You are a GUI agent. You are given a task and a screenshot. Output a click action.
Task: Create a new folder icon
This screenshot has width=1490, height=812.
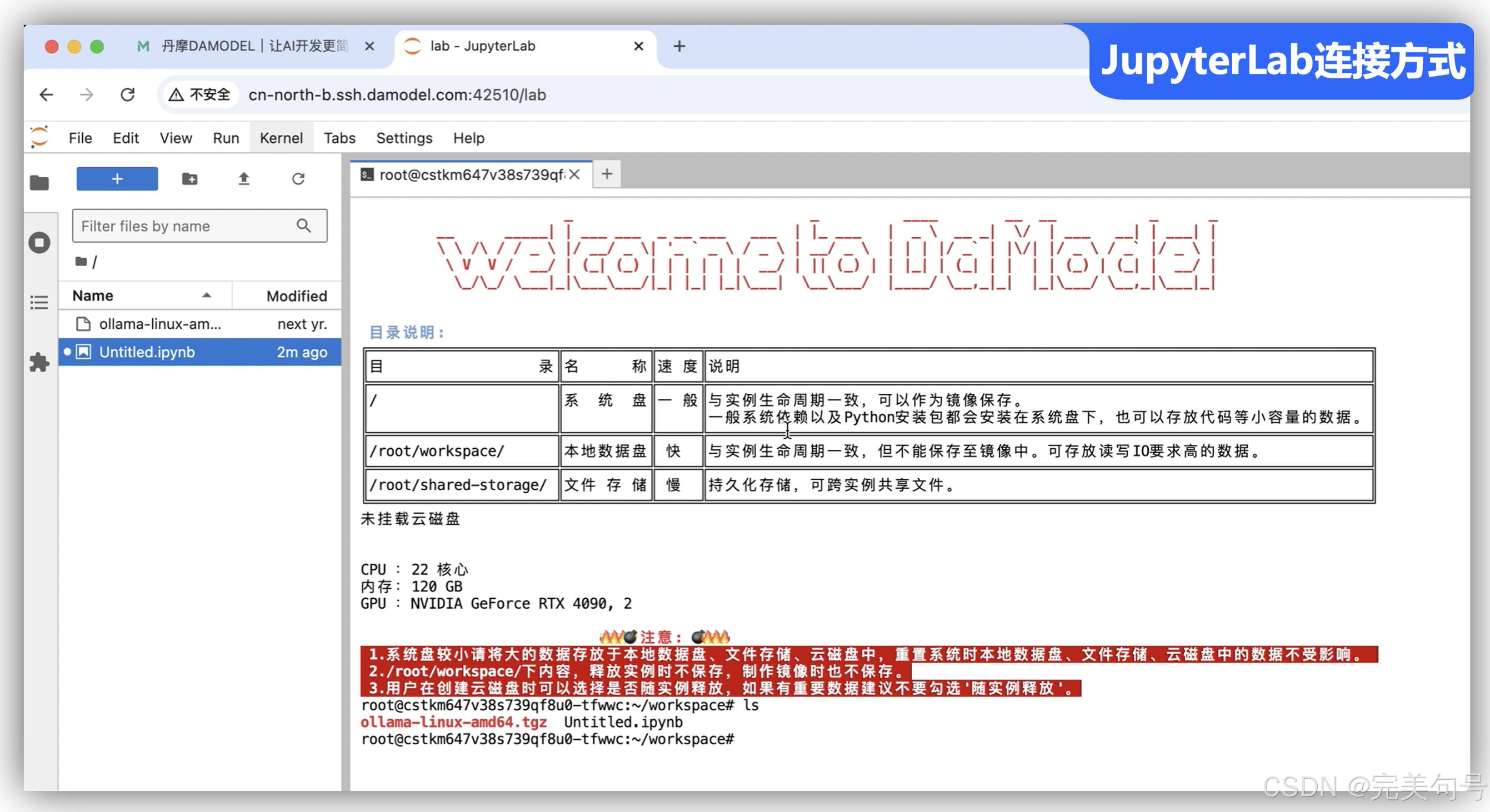(x=189, y=179)
